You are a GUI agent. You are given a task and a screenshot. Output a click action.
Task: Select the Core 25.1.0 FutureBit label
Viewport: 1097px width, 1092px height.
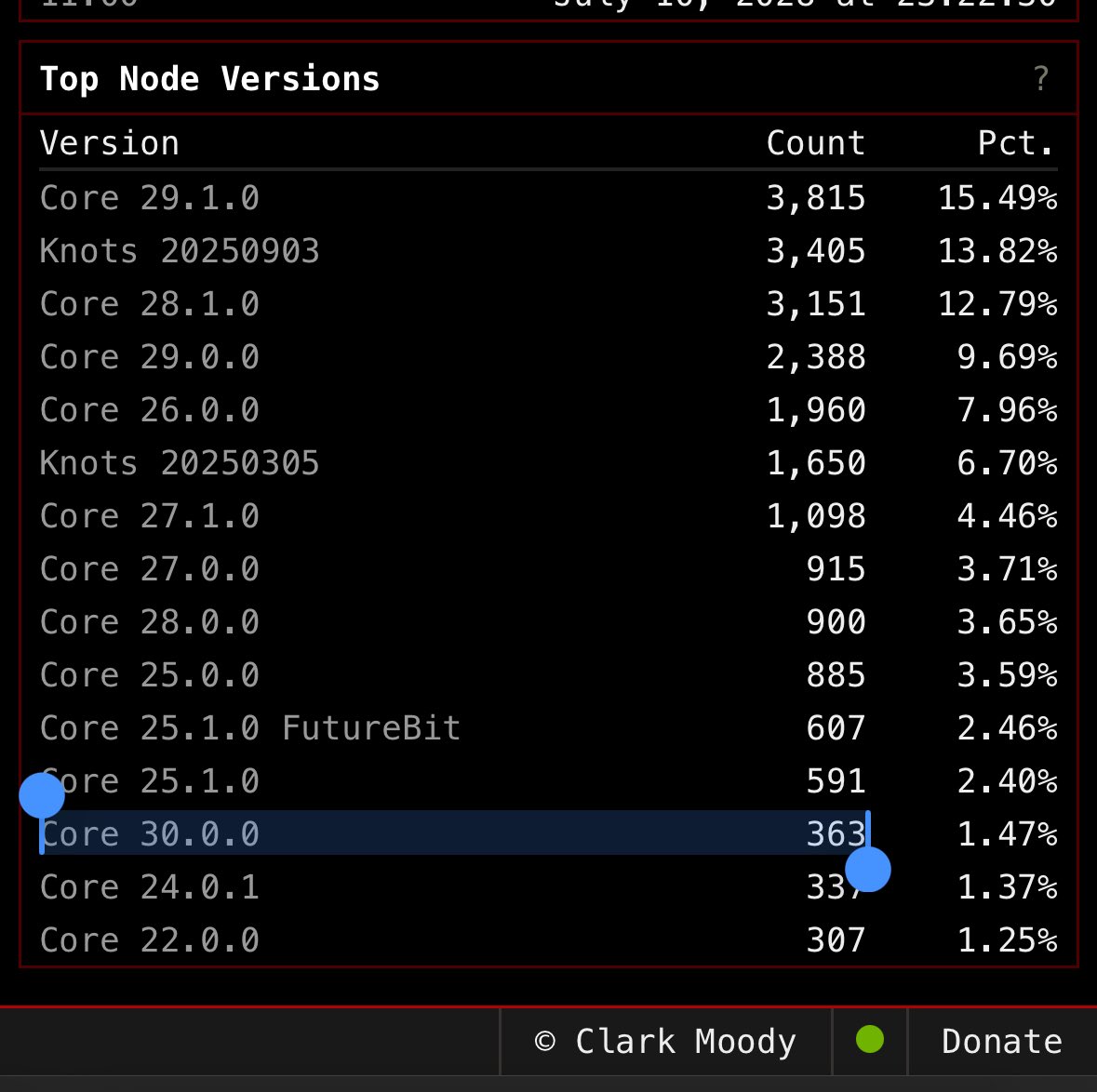(x=250, y=728)
